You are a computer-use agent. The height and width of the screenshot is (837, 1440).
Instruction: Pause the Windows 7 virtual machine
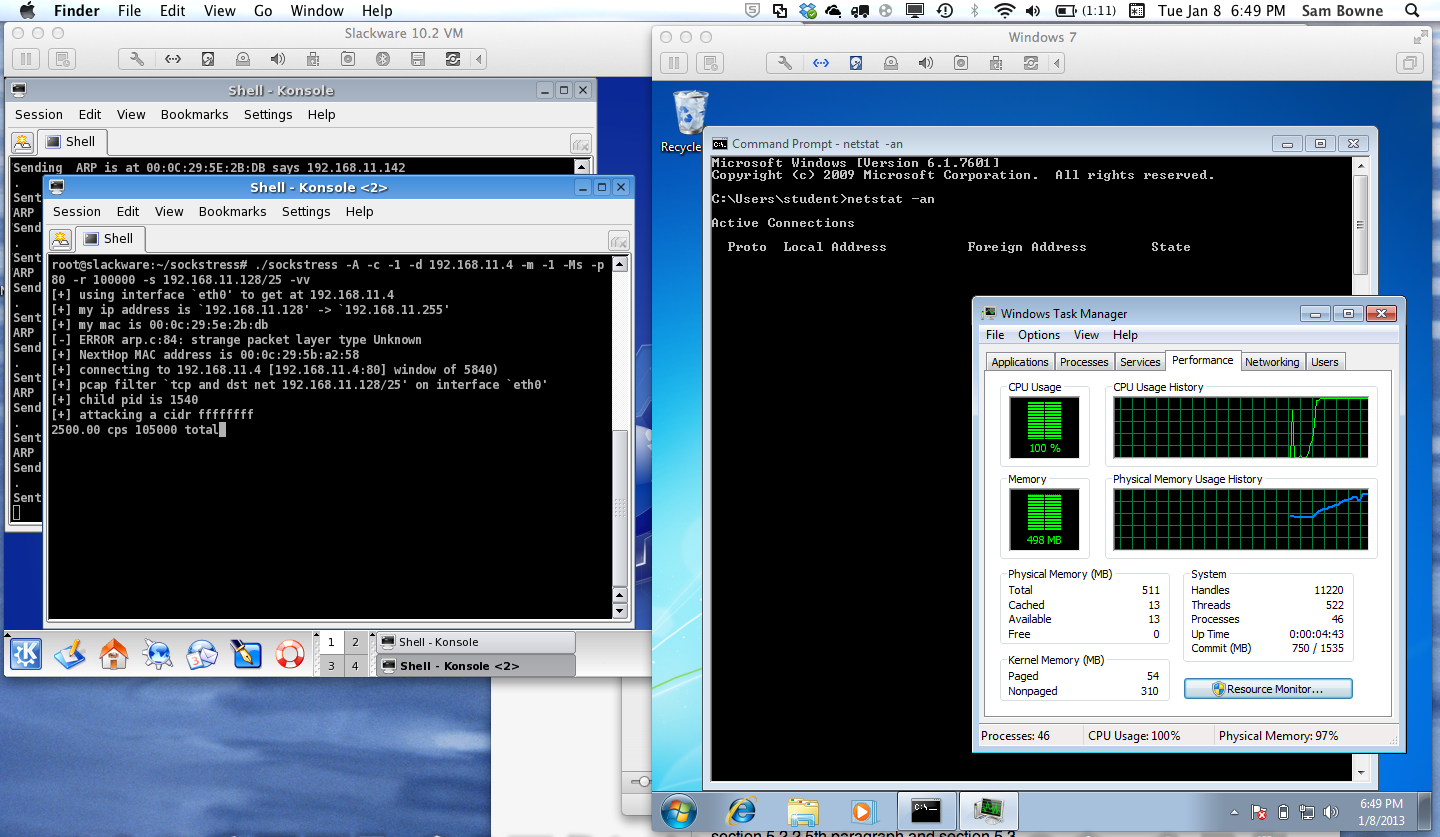point(673,63)
